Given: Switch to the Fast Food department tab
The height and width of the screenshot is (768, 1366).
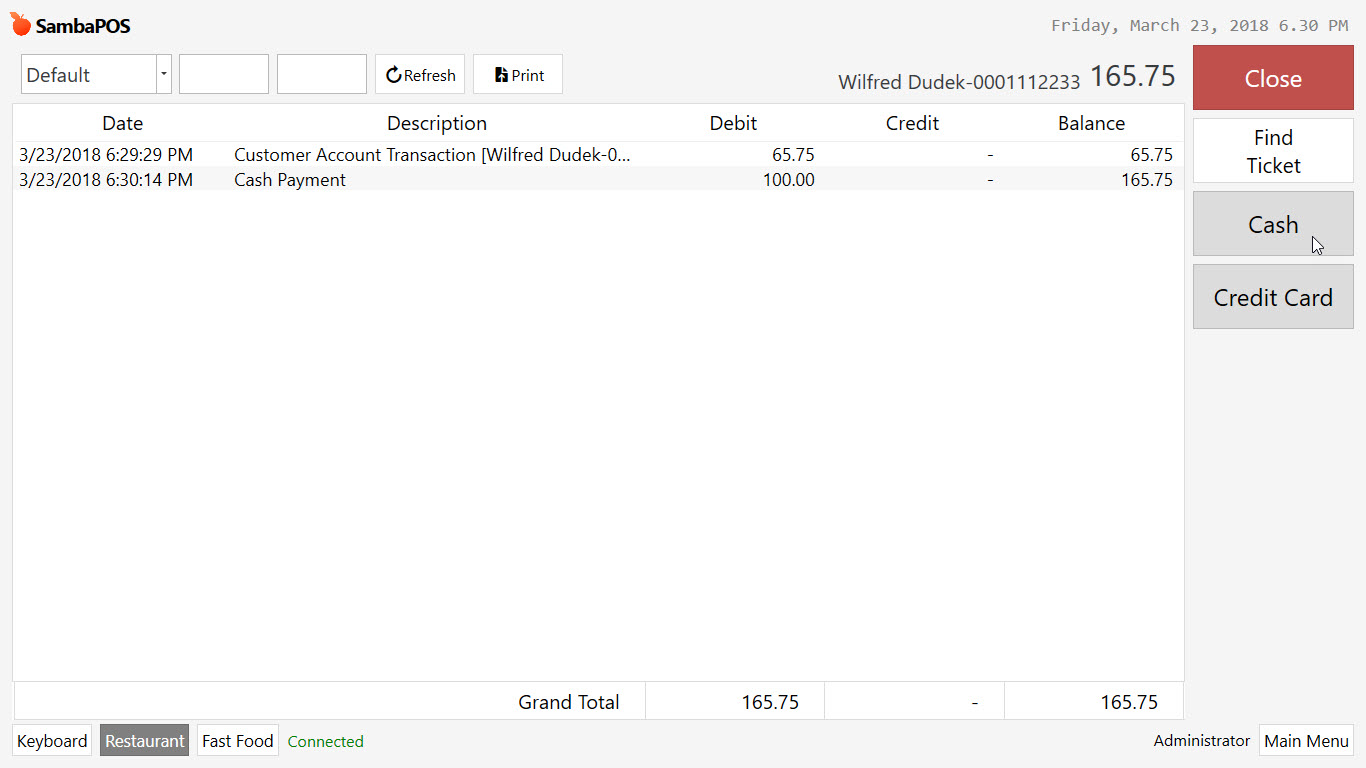Looking at the screenshot, I should click(x=237, y=741).
